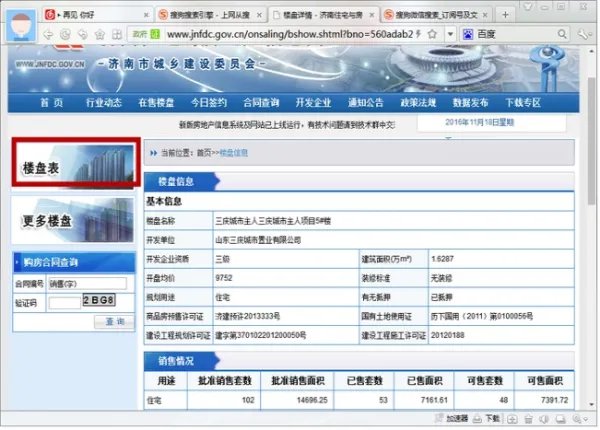Click the 百度 search box
This screenshot has height=430, width=600.
(x=515, y=34)
